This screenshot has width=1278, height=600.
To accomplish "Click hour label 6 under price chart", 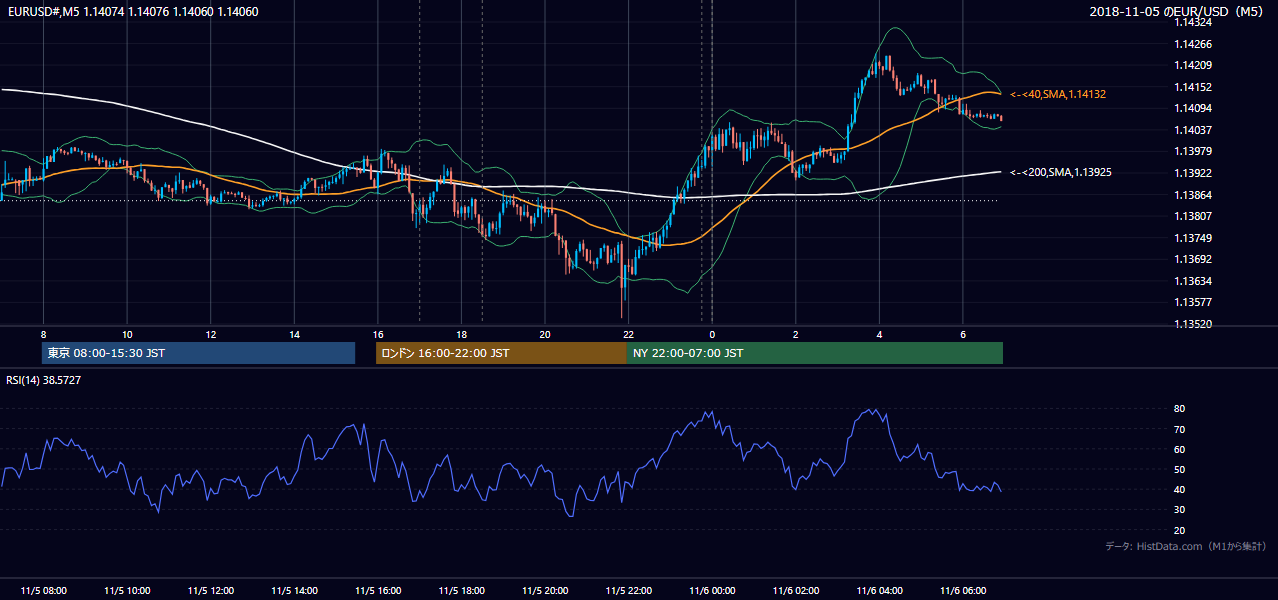I will (962, 334).
